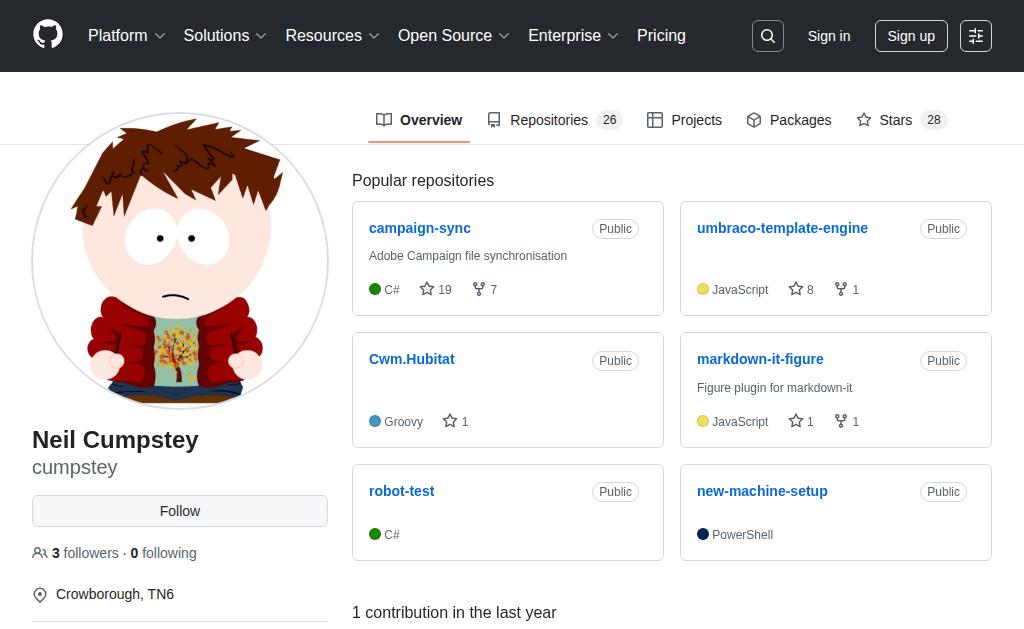
Task: Expand the Solutions menu
Action: pyautogui.click(x=225, y=35)
